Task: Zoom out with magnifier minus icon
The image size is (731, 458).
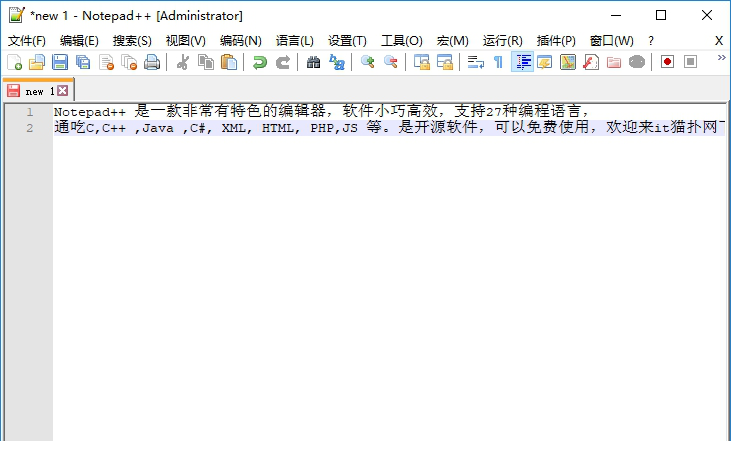Action: [x=391, y=62]
